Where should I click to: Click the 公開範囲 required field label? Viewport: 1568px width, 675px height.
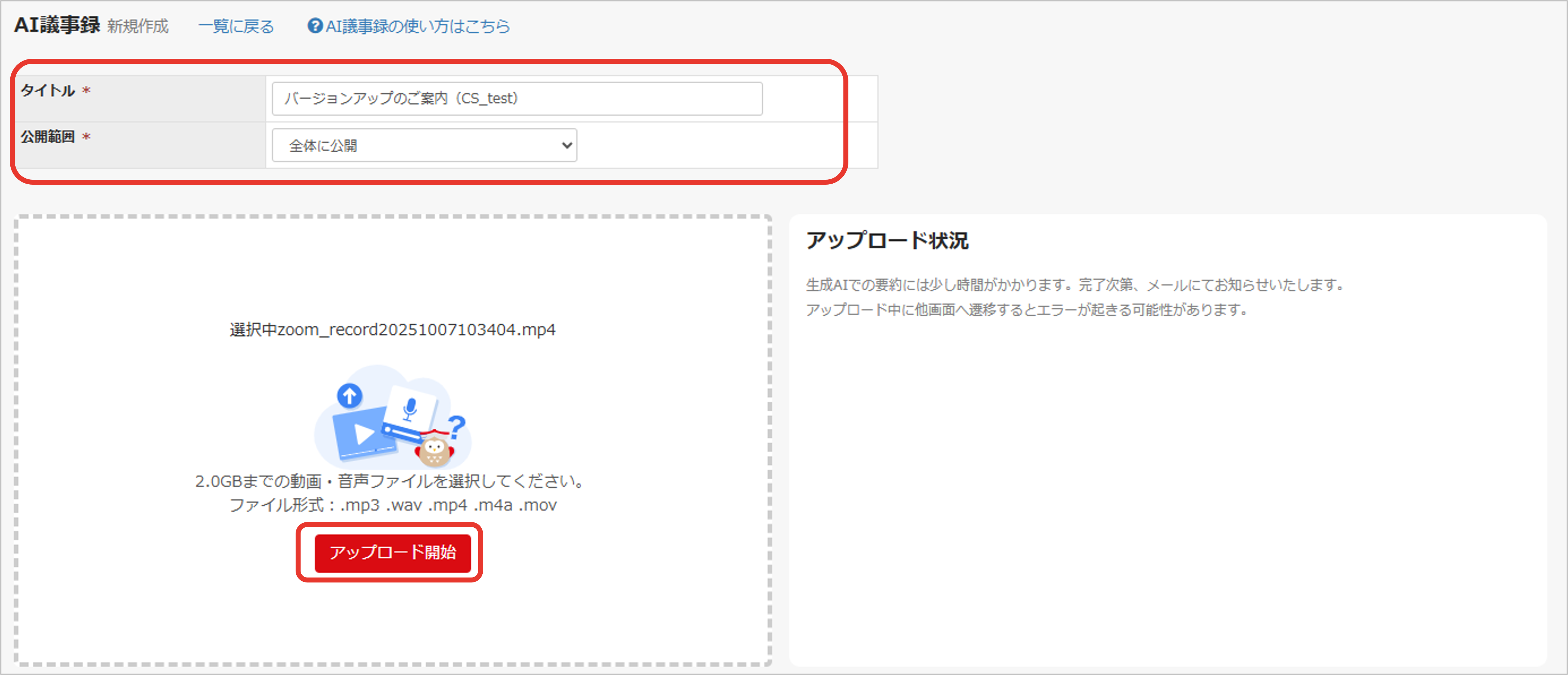(47, 137)
